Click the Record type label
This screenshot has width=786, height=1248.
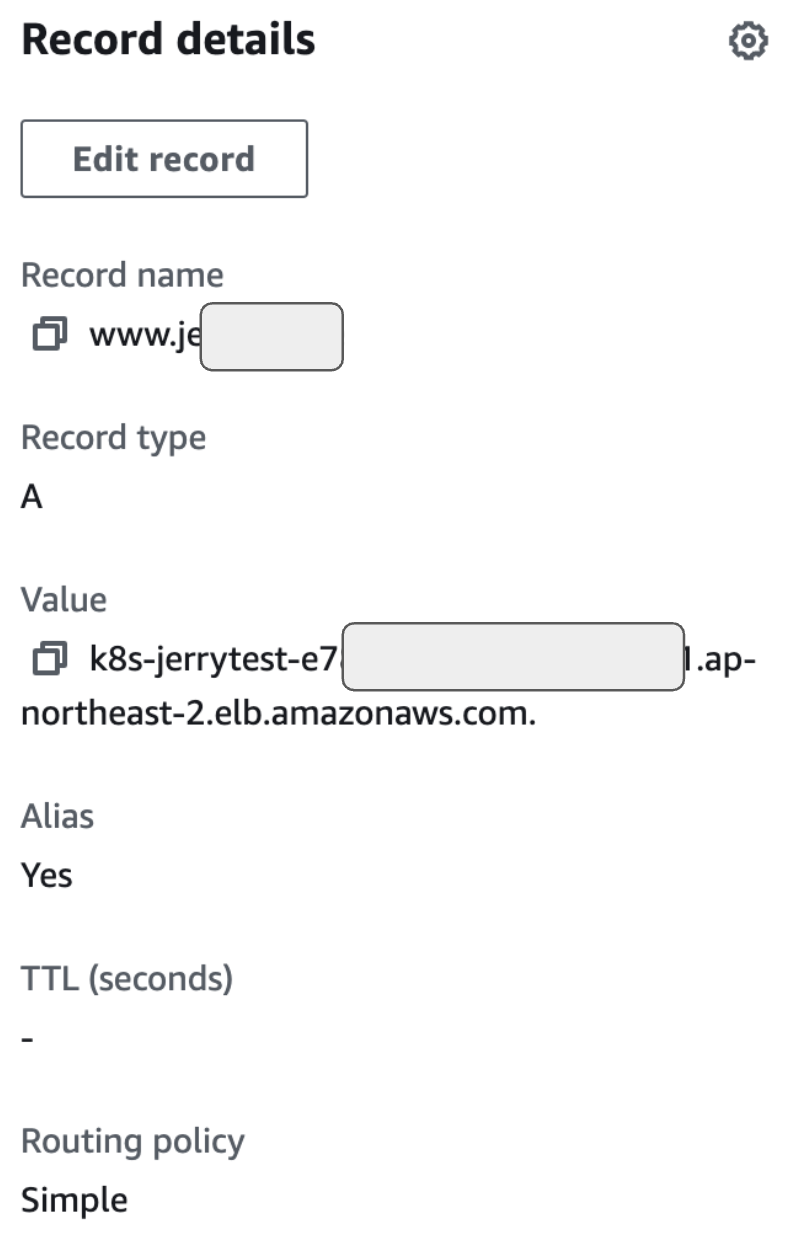(x=113, y=438)
